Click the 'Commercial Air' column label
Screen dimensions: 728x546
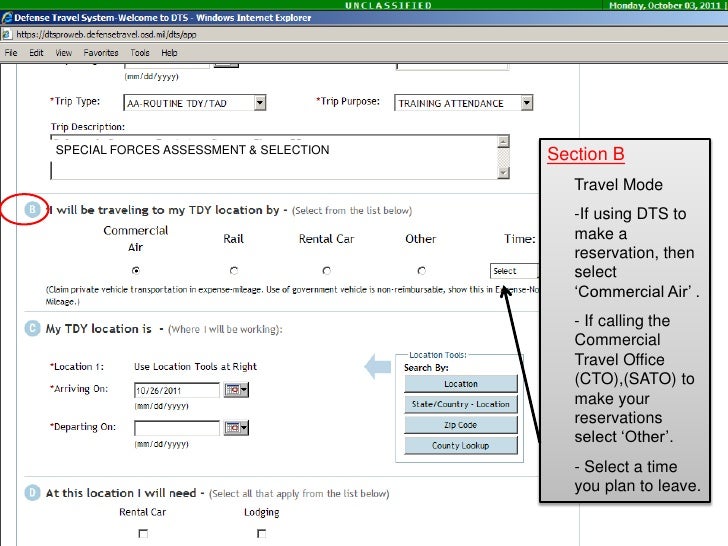click(136, 239)
